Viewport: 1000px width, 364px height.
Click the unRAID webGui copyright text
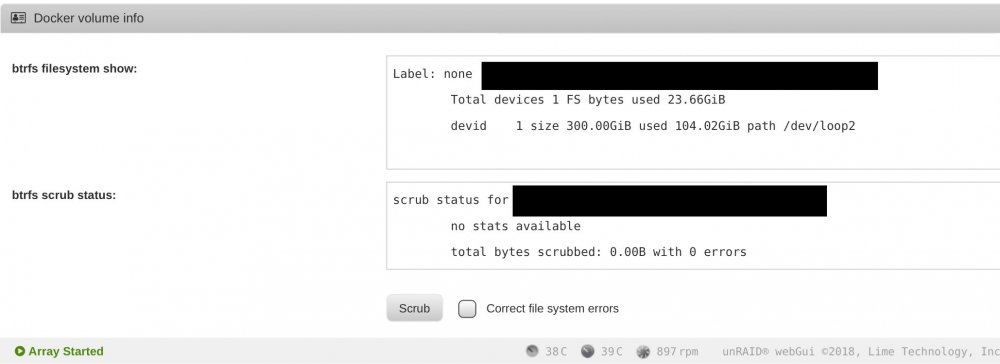click(861, 351)
